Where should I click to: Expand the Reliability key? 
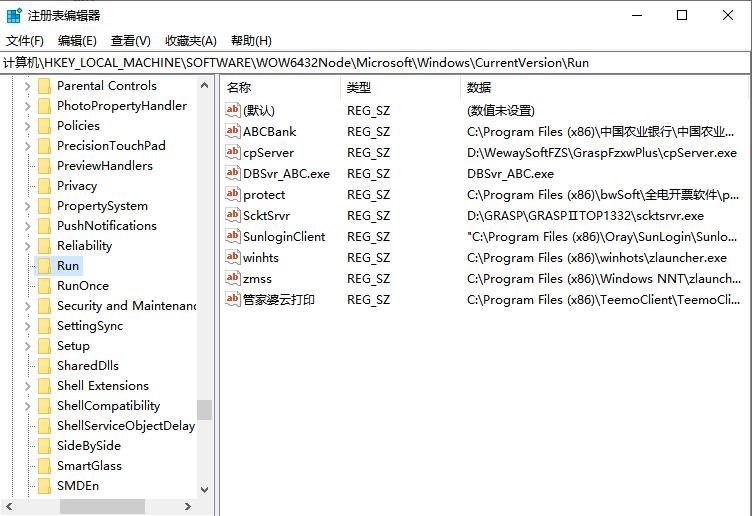point(27,246)
